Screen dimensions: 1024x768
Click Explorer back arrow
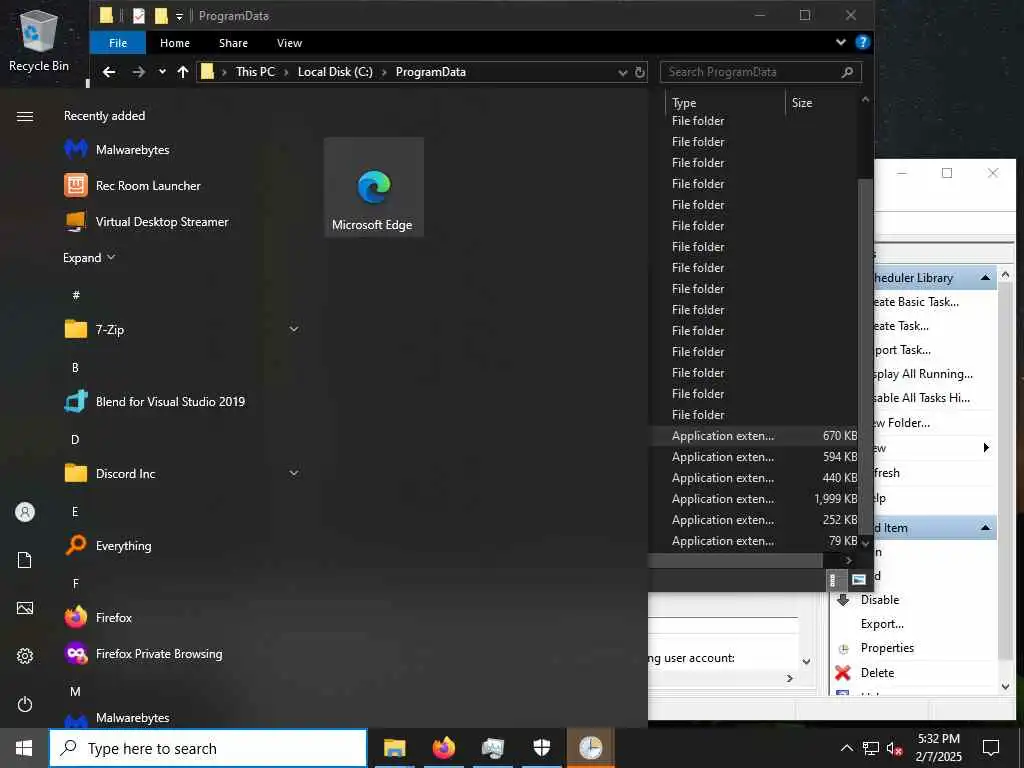[x=109, y=72]
